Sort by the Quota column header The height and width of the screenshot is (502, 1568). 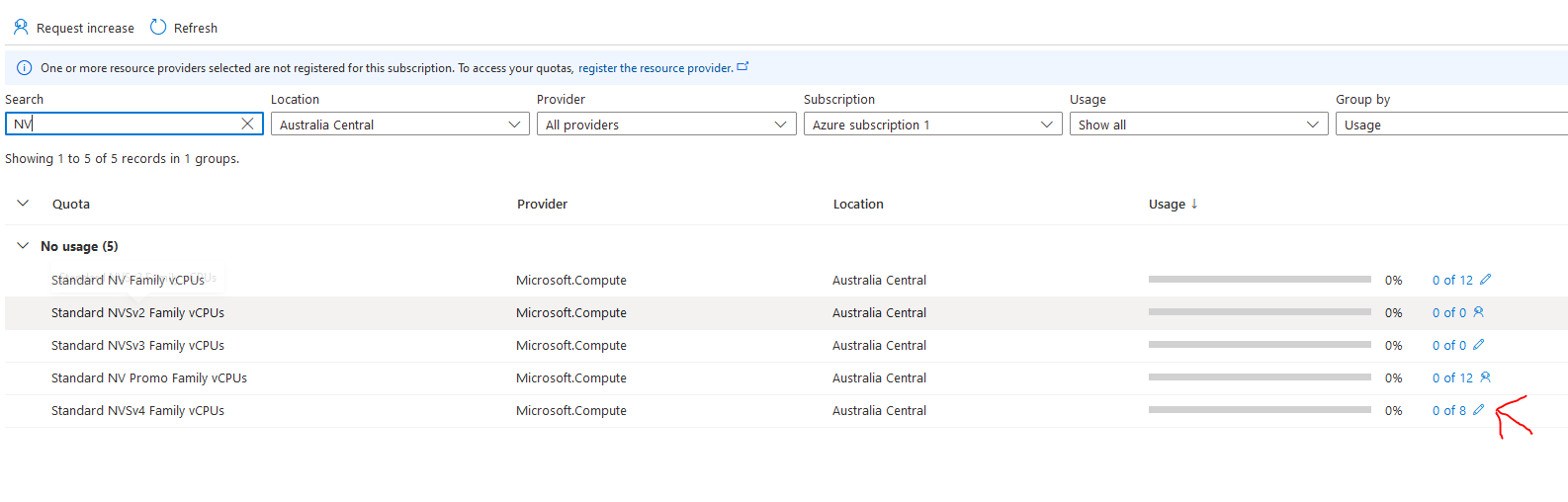click(x=71, y=204)
